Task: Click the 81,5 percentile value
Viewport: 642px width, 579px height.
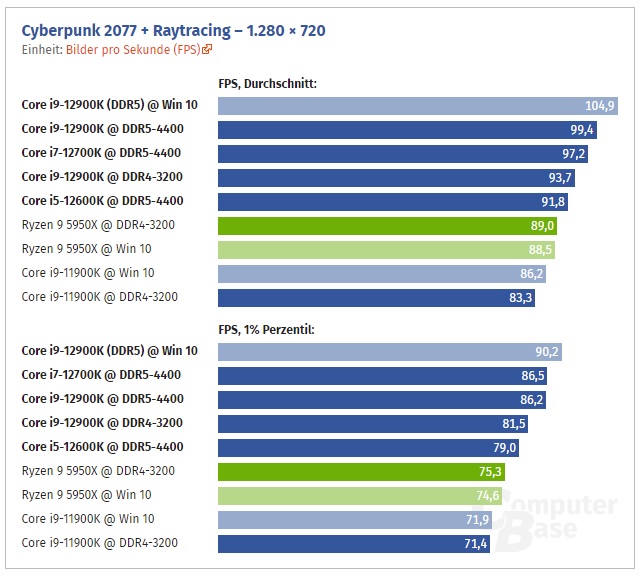Action: click(x=514, y=424)
